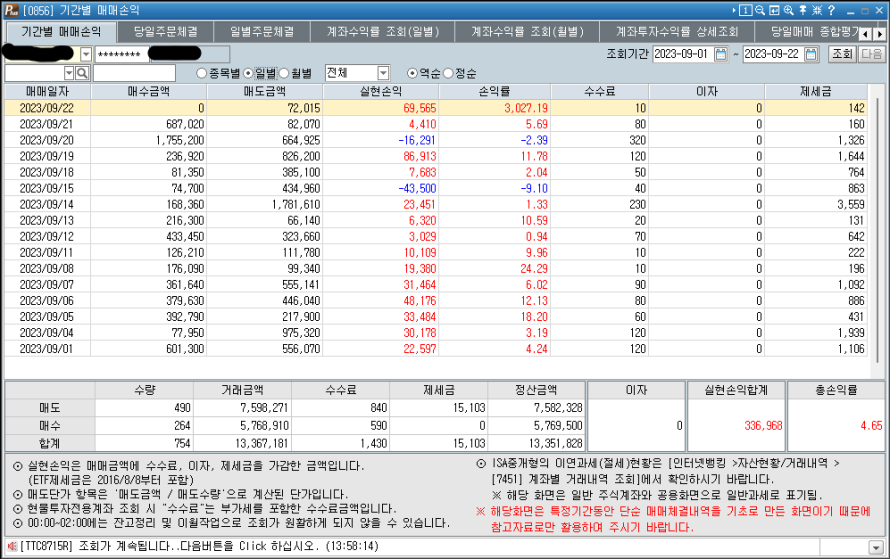
Task: Click the account password field
Action: click(120, 54)
